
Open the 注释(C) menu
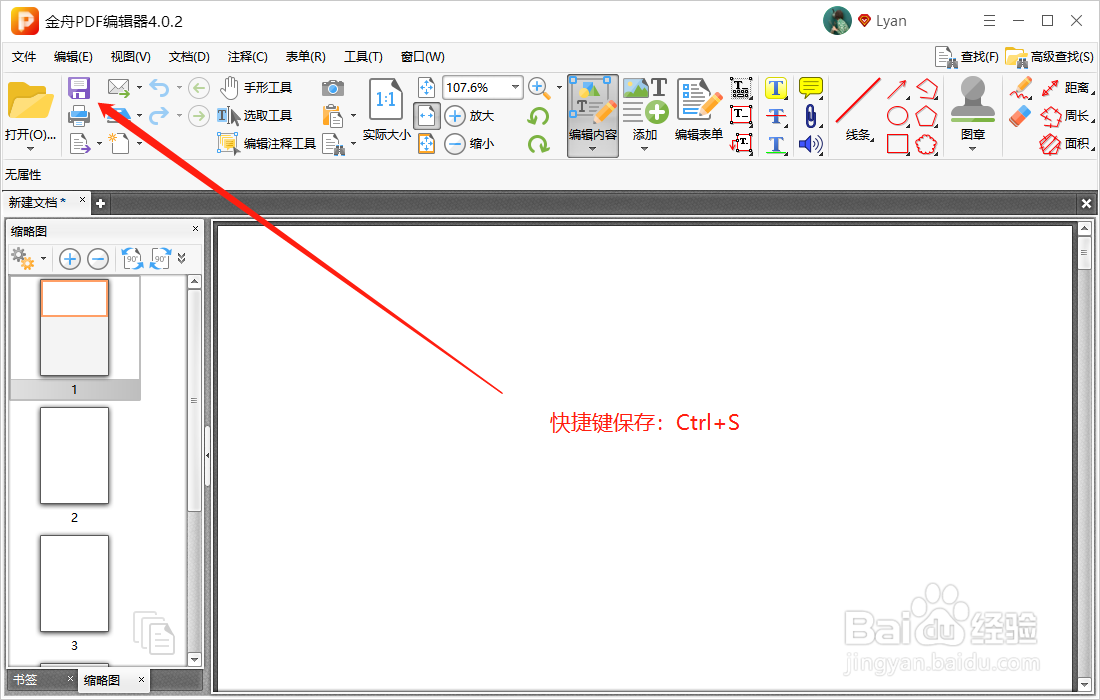247,57
